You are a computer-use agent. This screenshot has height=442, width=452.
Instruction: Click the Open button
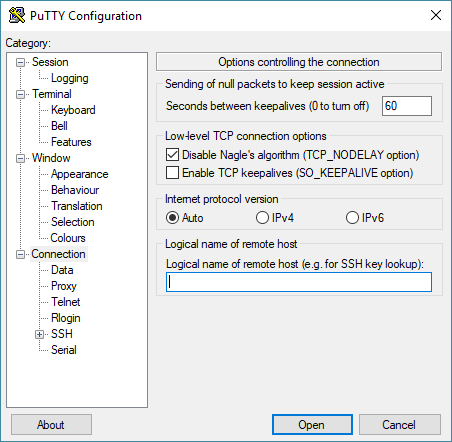click(312, 425)
